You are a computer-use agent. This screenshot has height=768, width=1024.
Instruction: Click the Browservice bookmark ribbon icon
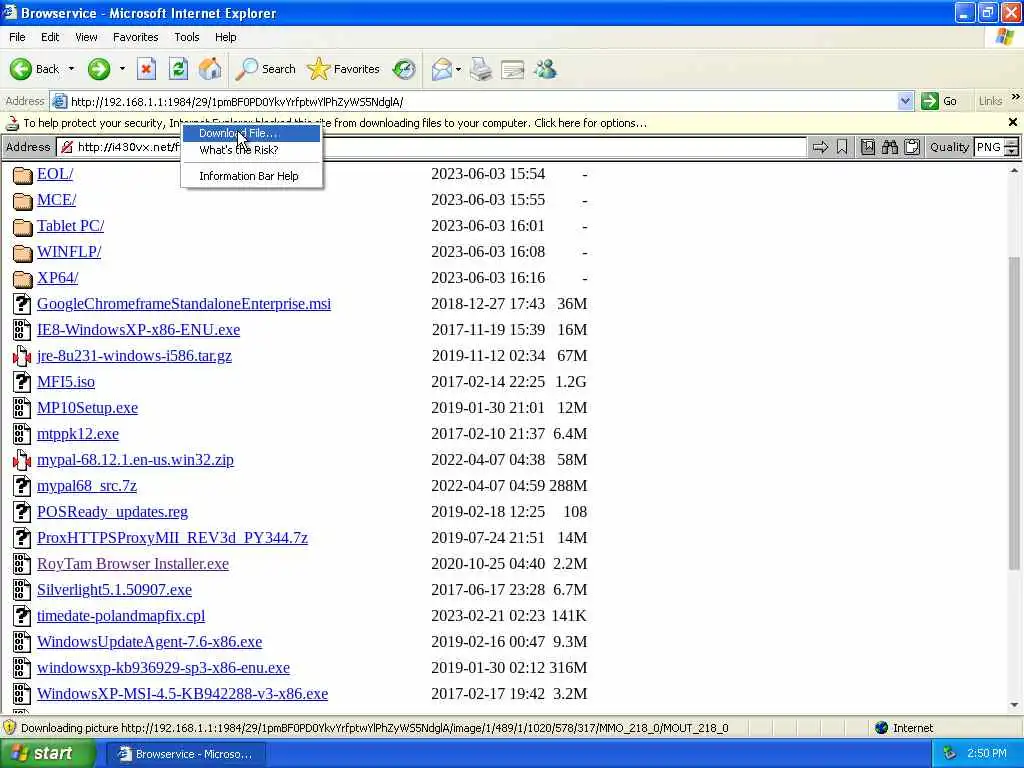click(x=842, y=148)
